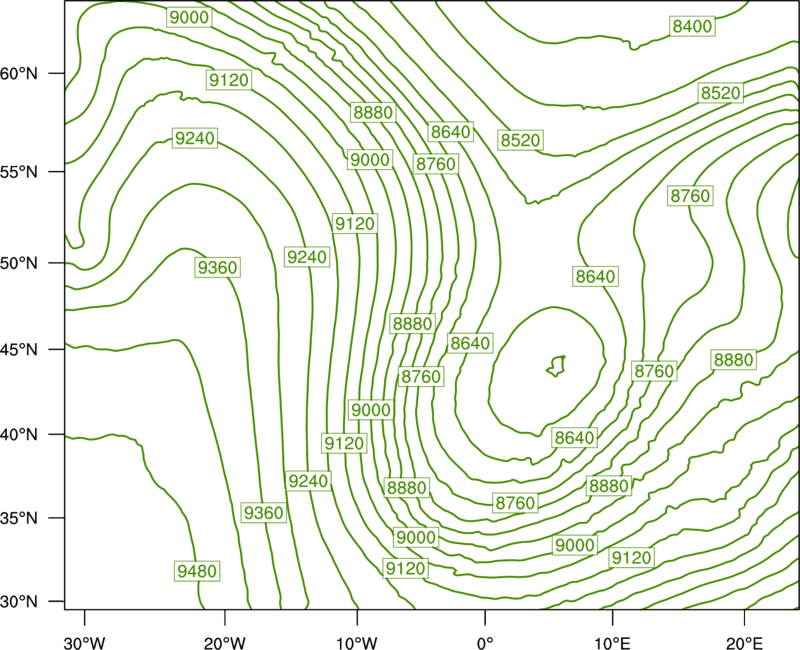The height and width of the screenshot is (650, 800).
Task: Select the 40°N latitude axis label
Action: 19,435
